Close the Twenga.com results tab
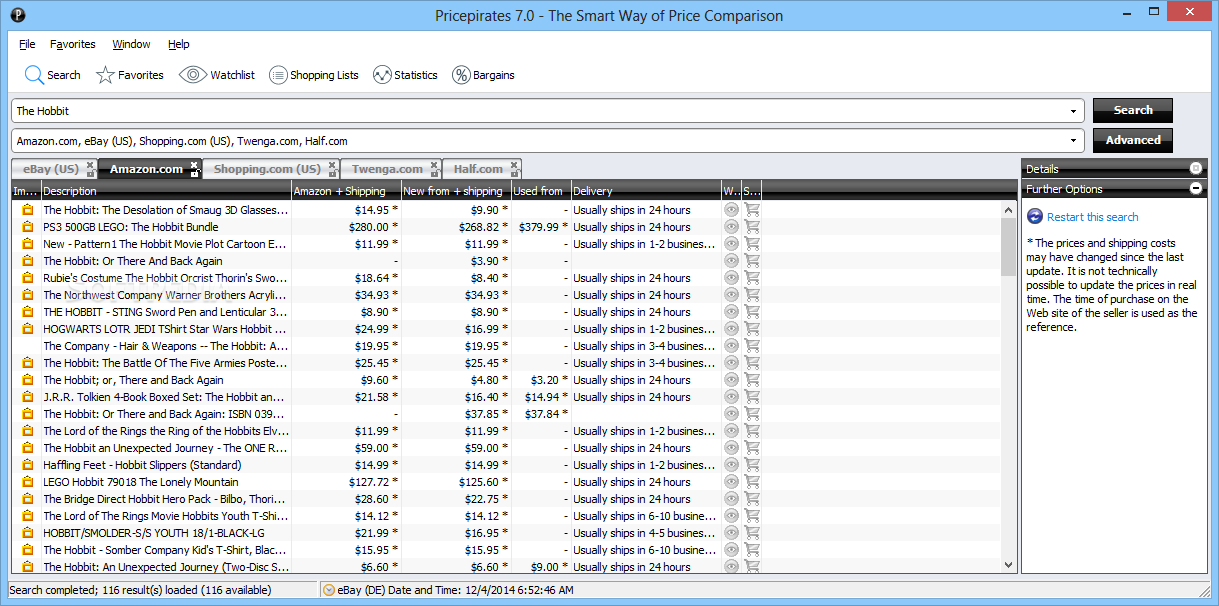Image resolution: width=1219 pixels, height=606 pixels. [433, 164]
